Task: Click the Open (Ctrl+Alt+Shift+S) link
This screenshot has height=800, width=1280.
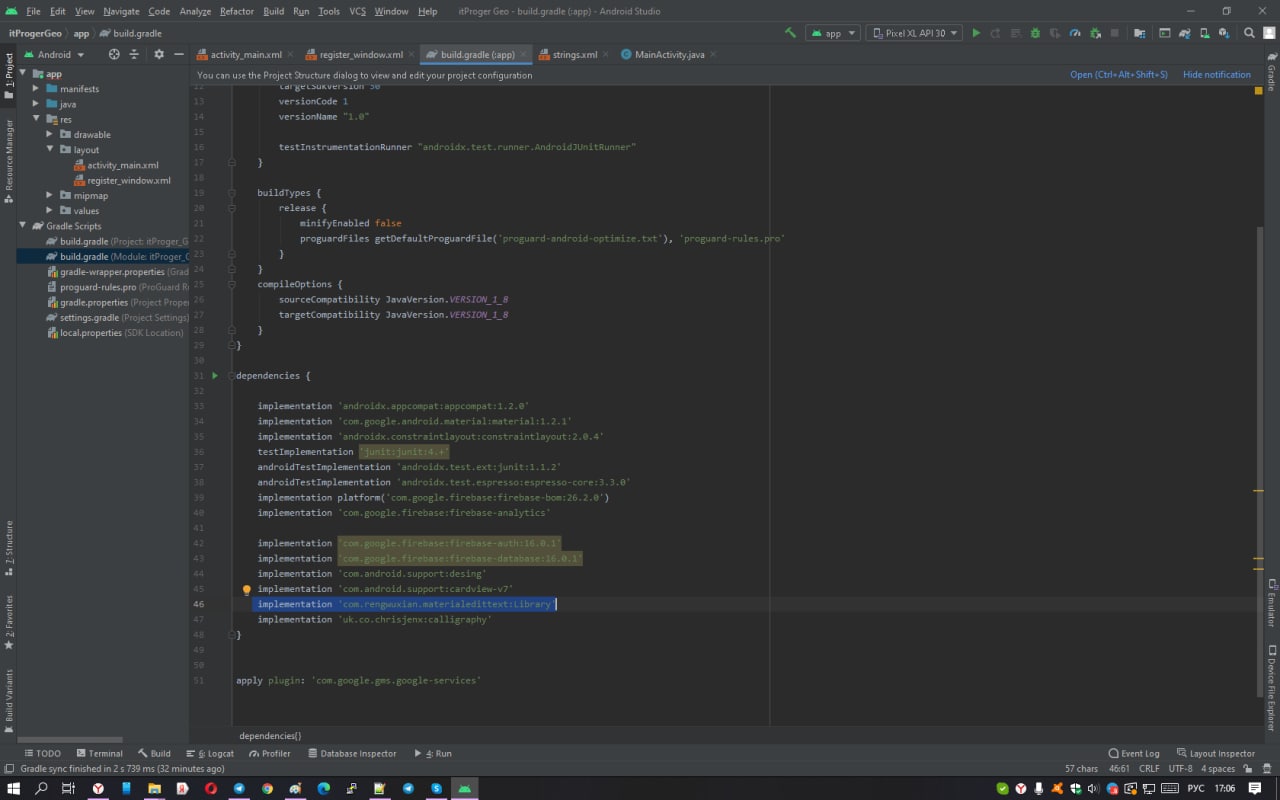Action: click(x=1119, y=75)
